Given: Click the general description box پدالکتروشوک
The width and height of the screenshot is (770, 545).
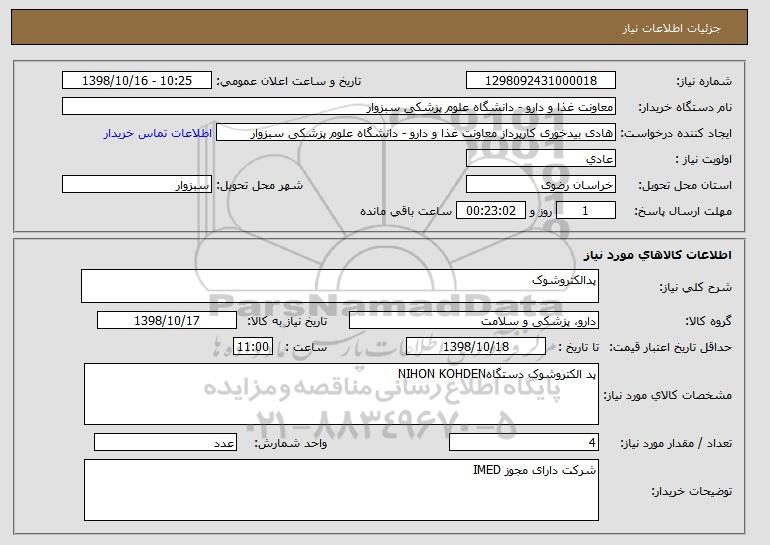Looking at the screenshot, I should pyautogui.click(x=340, y=286).
